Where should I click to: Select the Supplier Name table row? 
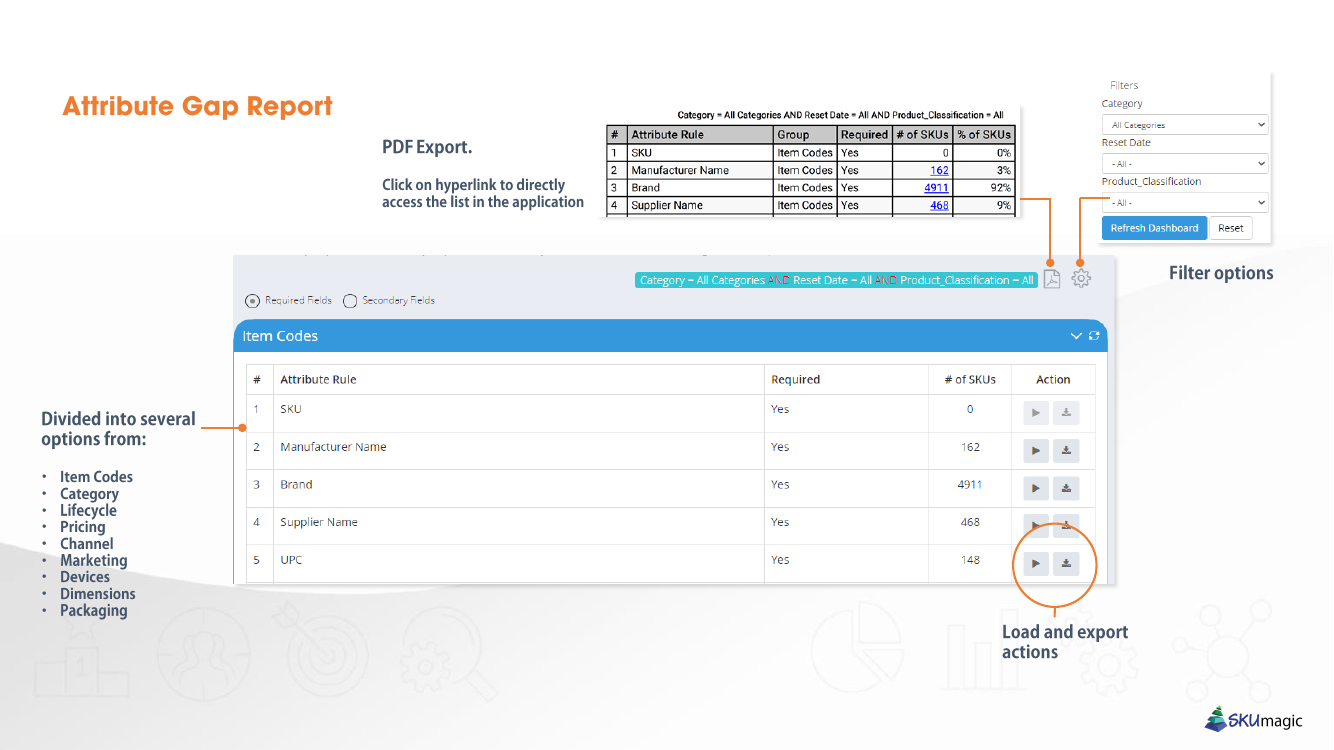[671, 526]
